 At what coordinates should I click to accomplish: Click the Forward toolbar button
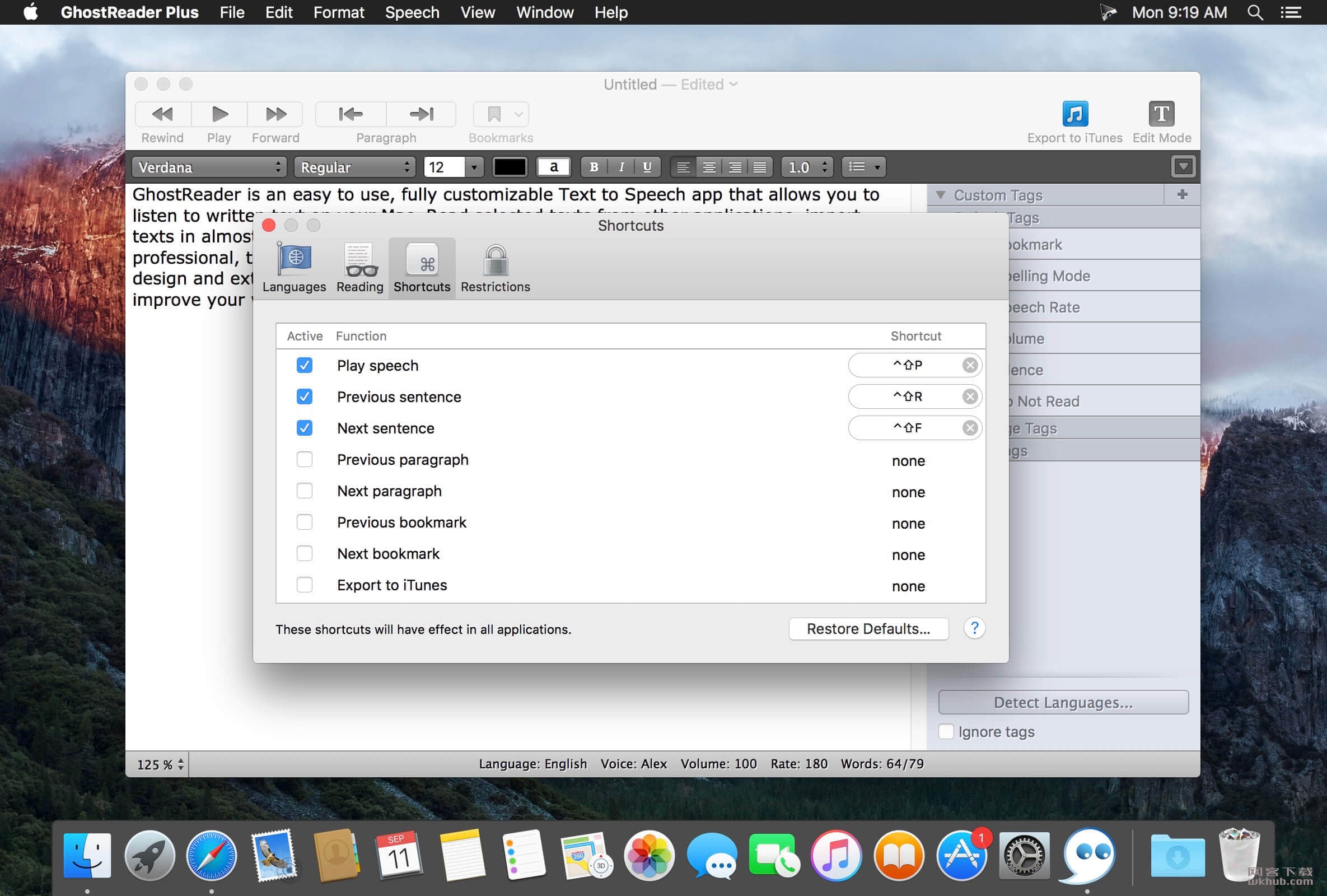click(x=275, y=114)
